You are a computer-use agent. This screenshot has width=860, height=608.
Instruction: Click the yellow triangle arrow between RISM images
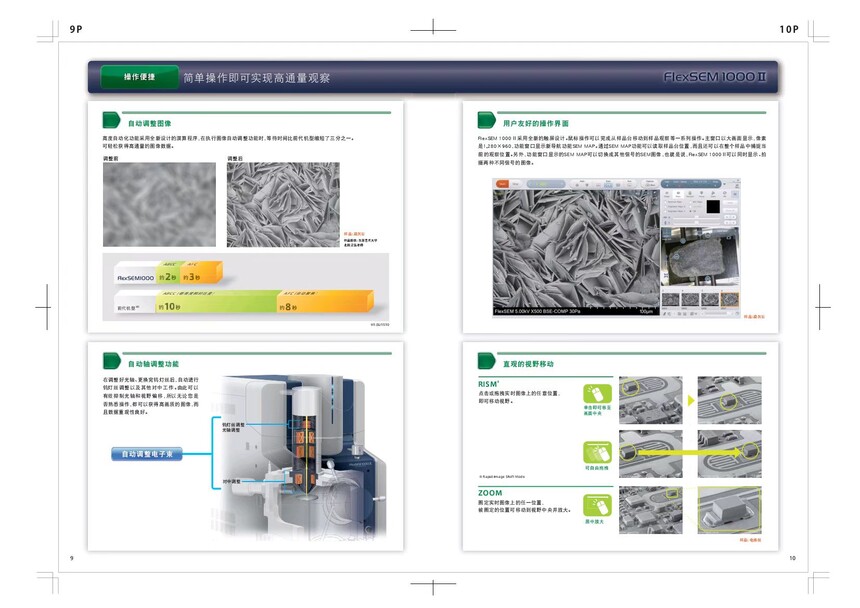tap(691, 400)
